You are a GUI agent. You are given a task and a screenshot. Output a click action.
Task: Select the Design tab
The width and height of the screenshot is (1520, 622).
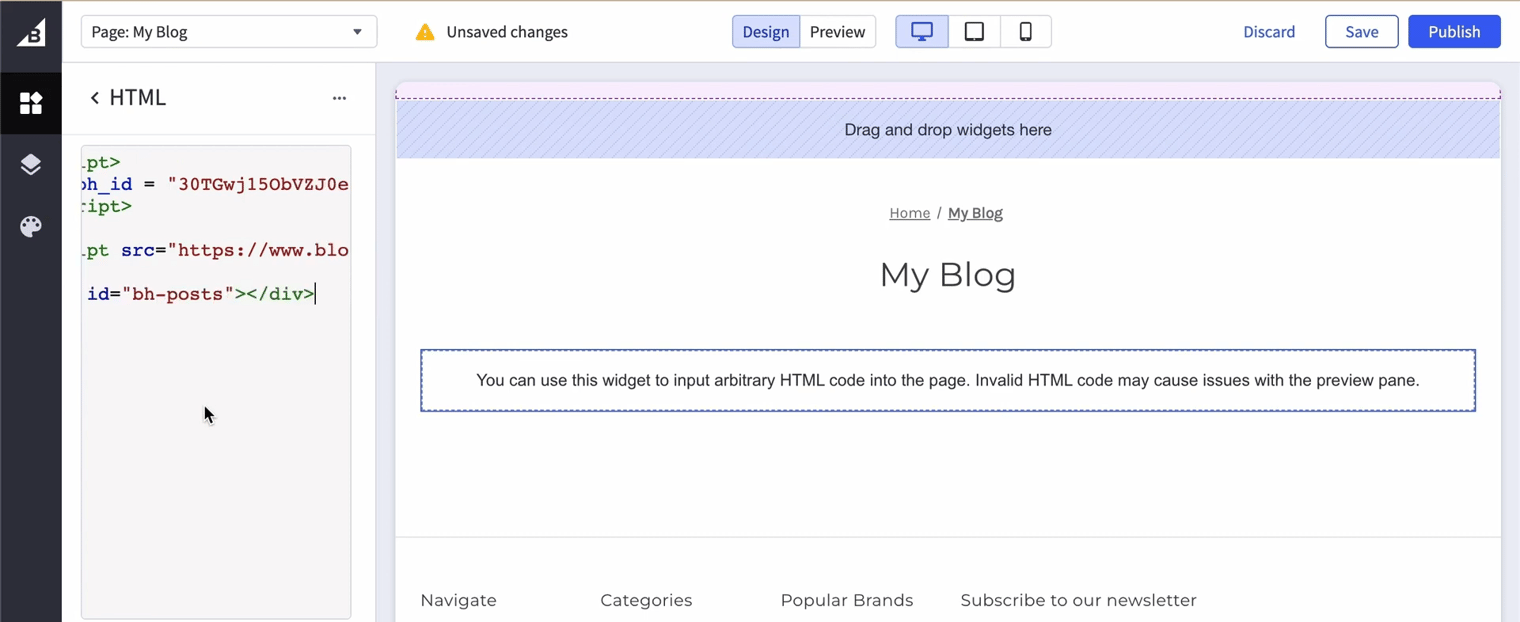765,31
